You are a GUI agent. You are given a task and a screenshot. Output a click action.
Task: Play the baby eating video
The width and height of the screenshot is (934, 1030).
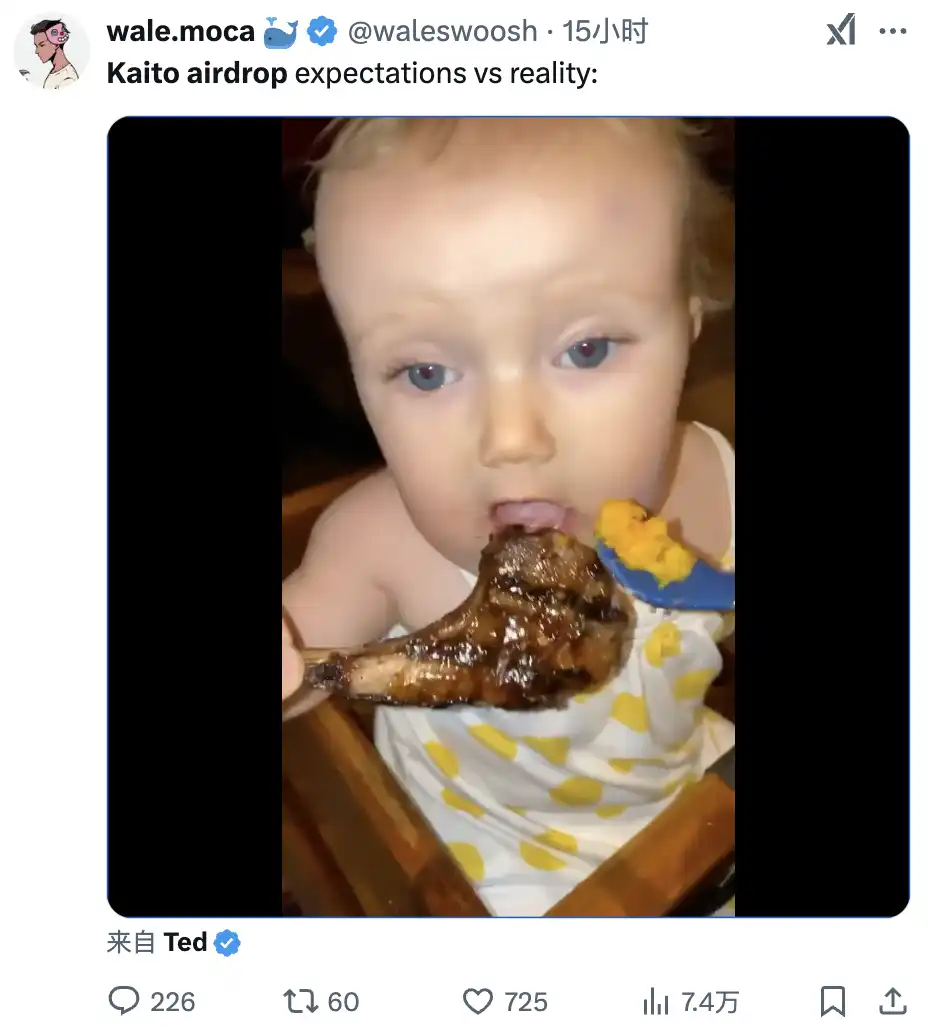click(508, 516)
